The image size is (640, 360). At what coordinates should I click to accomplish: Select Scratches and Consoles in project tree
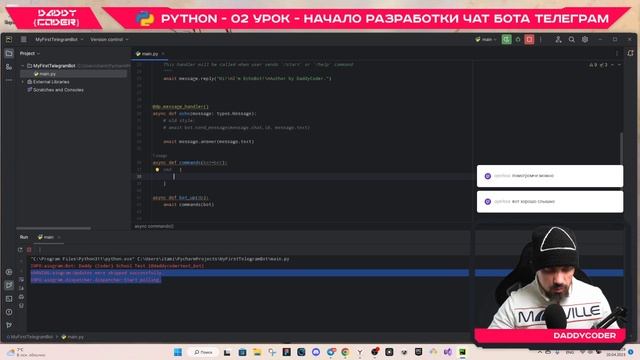56,90
